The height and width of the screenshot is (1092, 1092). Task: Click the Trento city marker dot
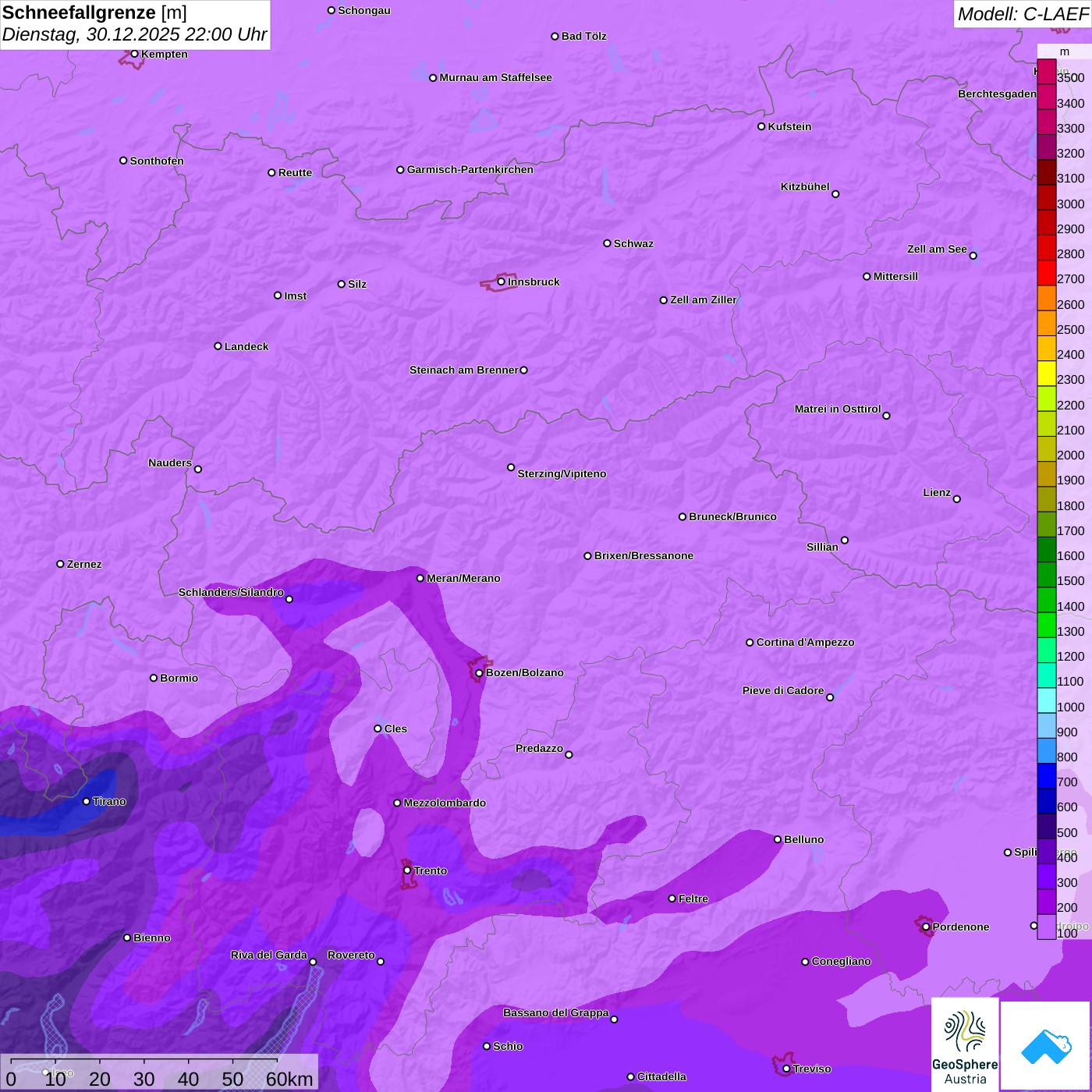point(407,870)
